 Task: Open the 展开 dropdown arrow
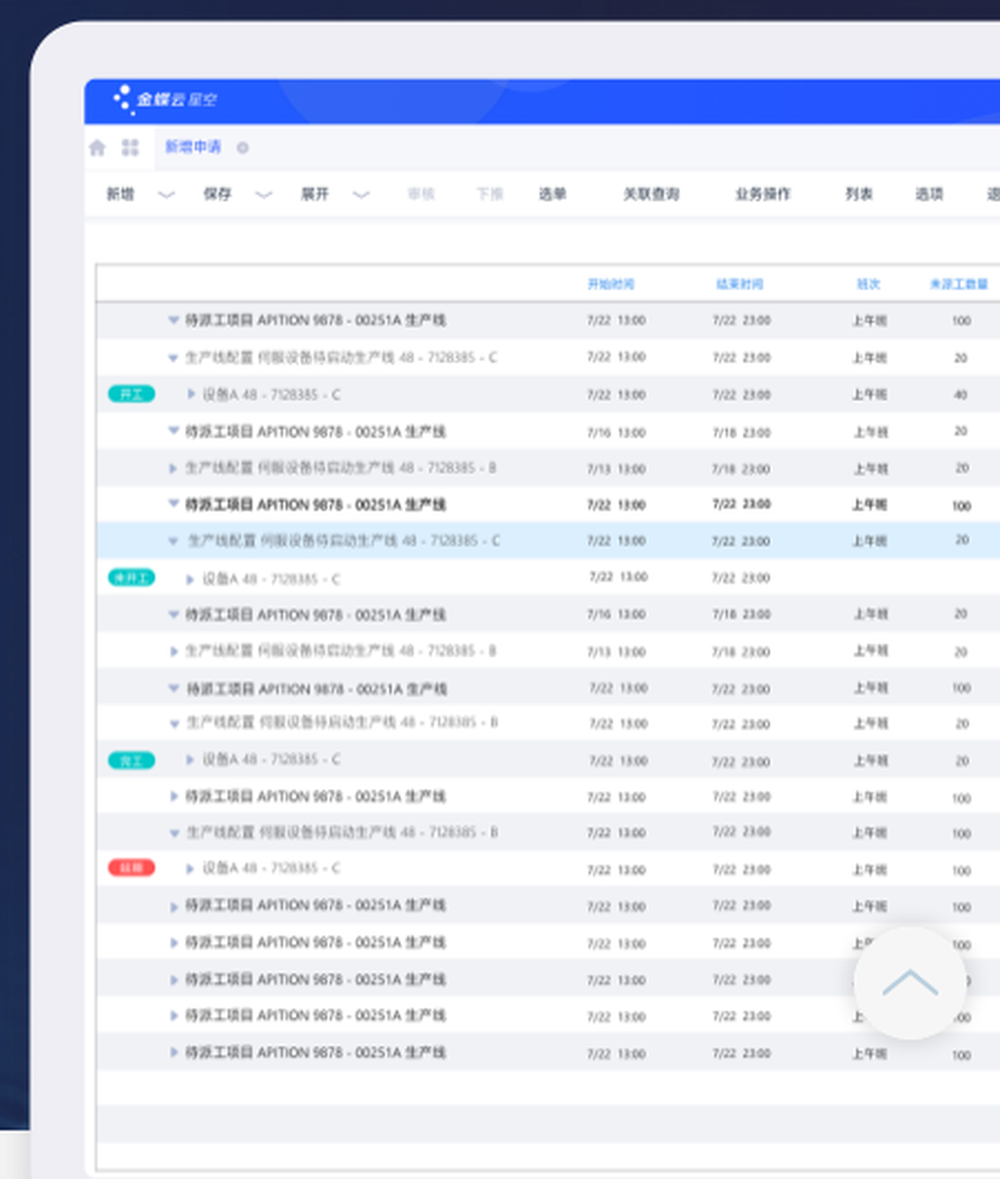360,194
